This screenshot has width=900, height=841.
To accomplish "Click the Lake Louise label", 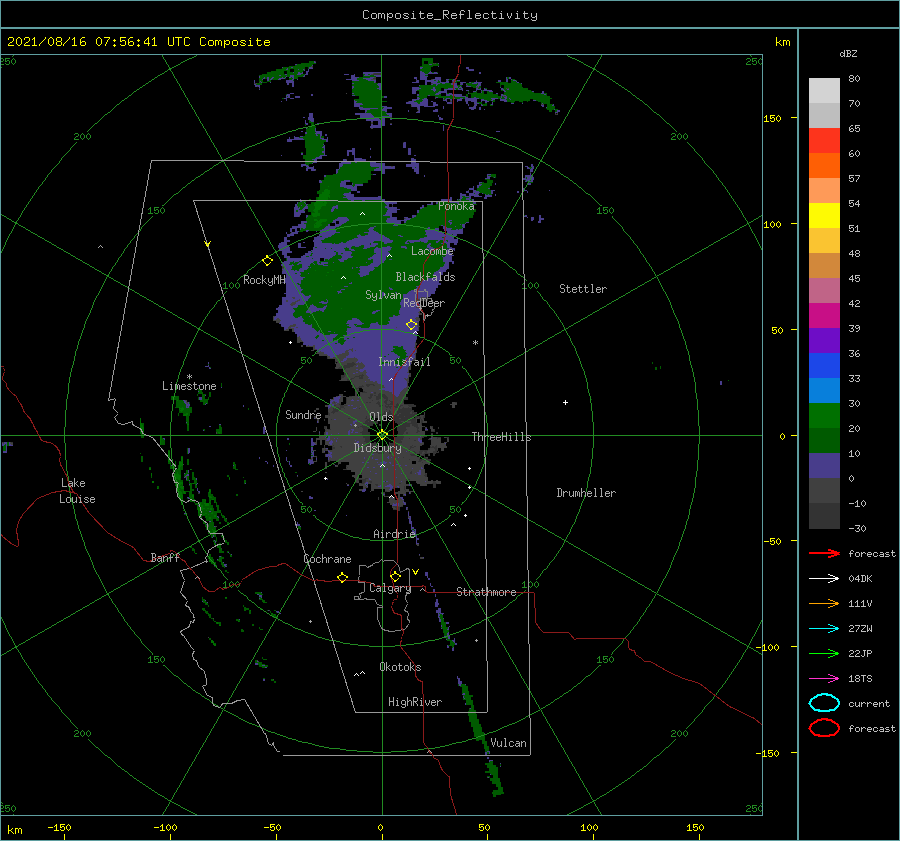I will (x=77, y=491).
